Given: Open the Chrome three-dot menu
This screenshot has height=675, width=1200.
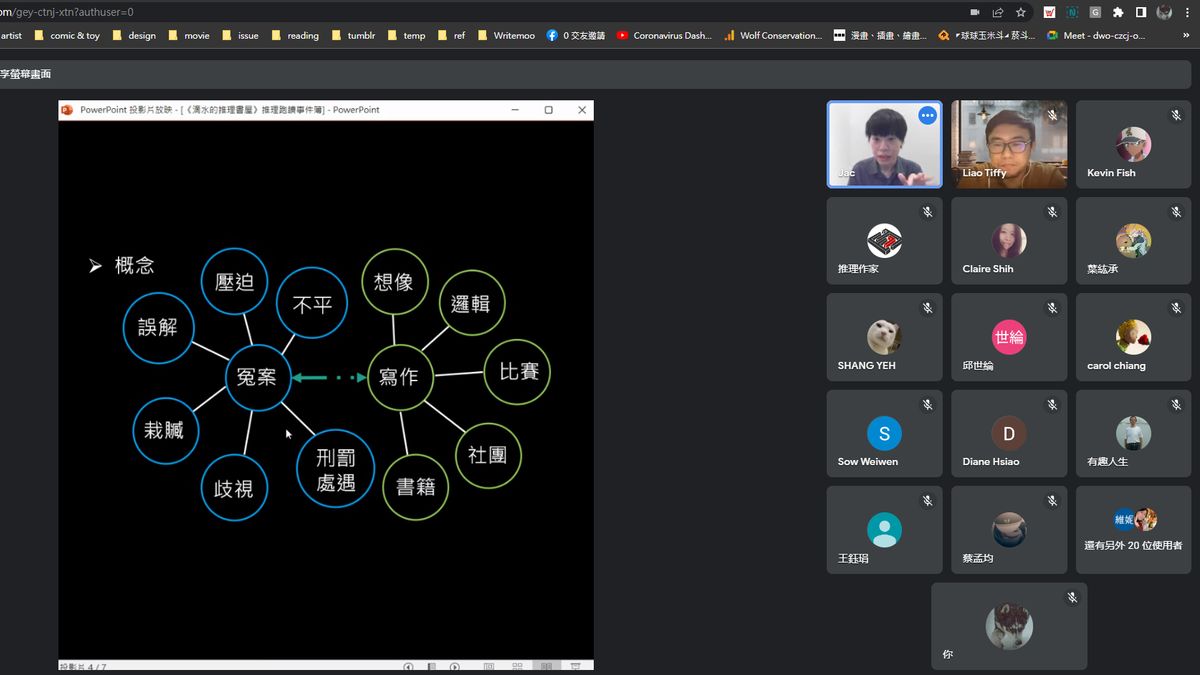Looking at the screenshot, I should [1188, 12].
